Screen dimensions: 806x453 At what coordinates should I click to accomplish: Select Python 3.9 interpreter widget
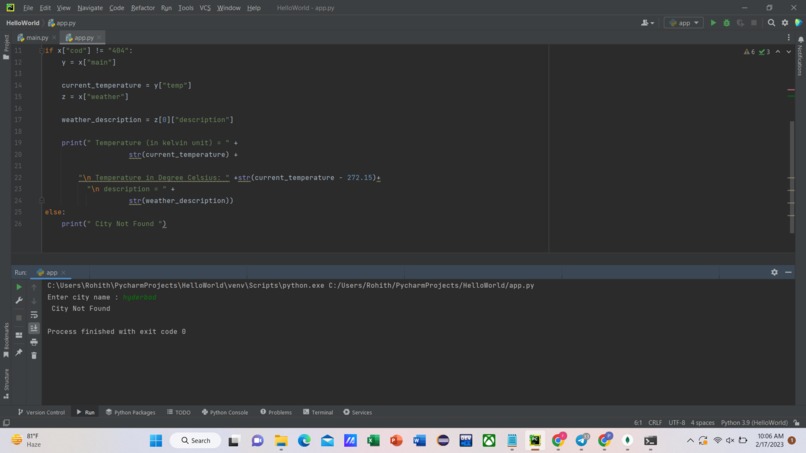point(754,423)
